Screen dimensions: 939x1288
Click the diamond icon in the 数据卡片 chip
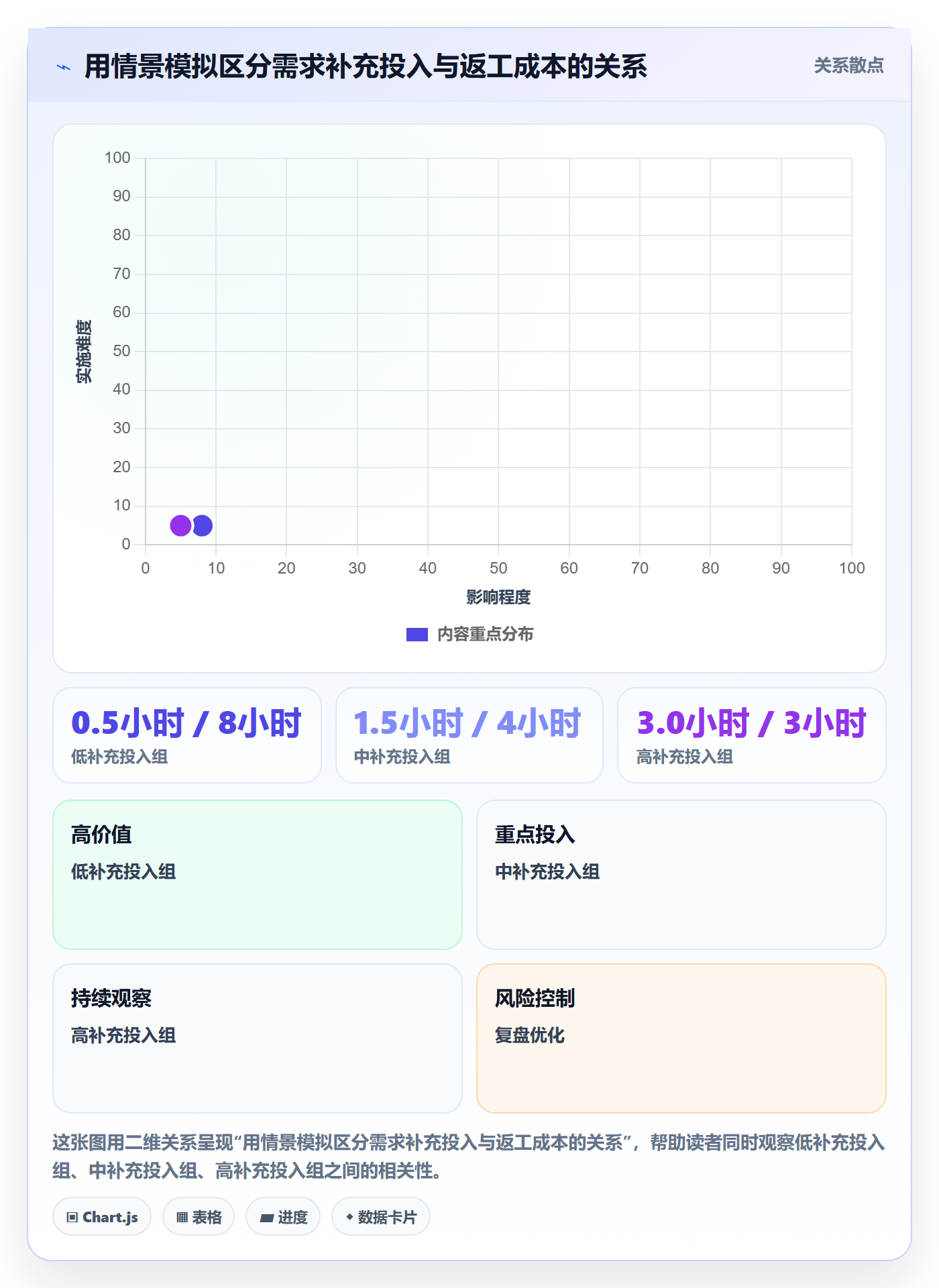click(349, 1217)
